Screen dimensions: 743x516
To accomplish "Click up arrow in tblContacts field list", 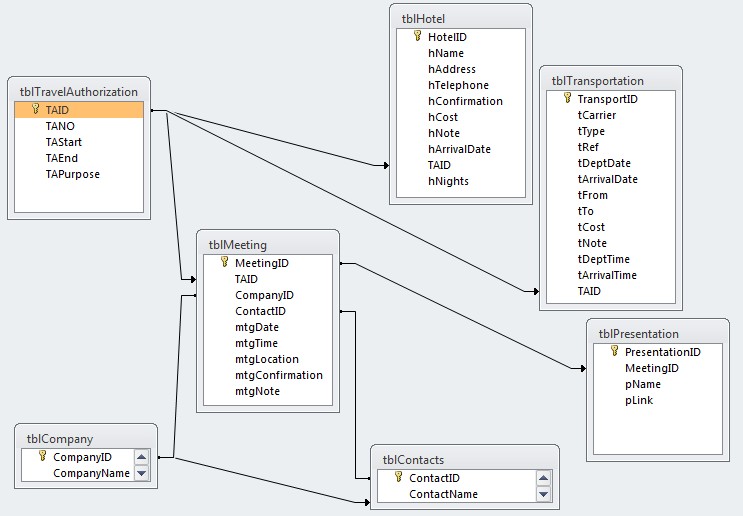I will pos(543,478).
